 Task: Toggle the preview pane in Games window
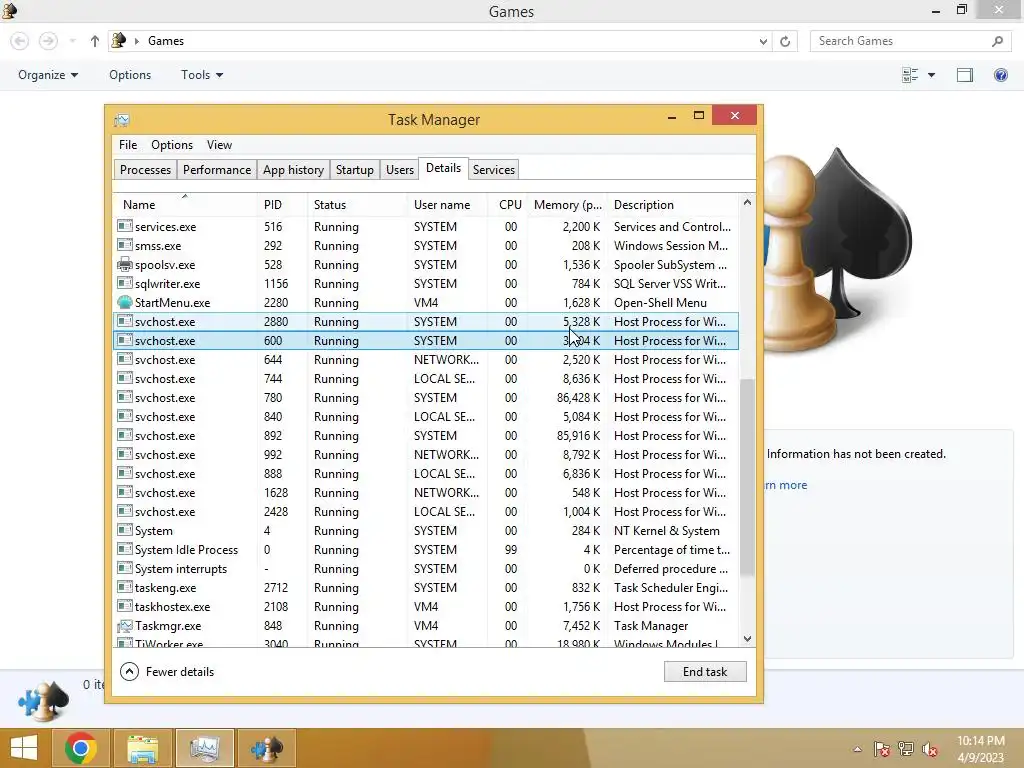point(965,75)
